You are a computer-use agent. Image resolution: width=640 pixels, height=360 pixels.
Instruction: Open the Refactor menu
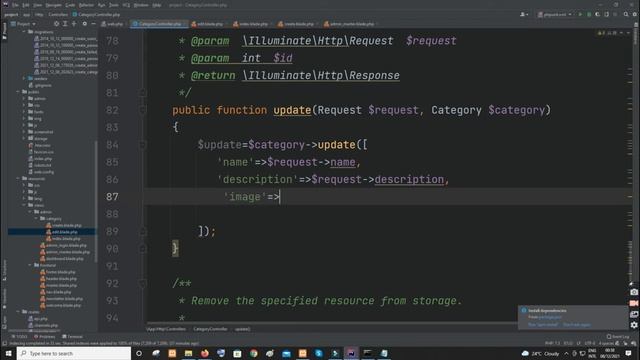(x=86, y=5)
